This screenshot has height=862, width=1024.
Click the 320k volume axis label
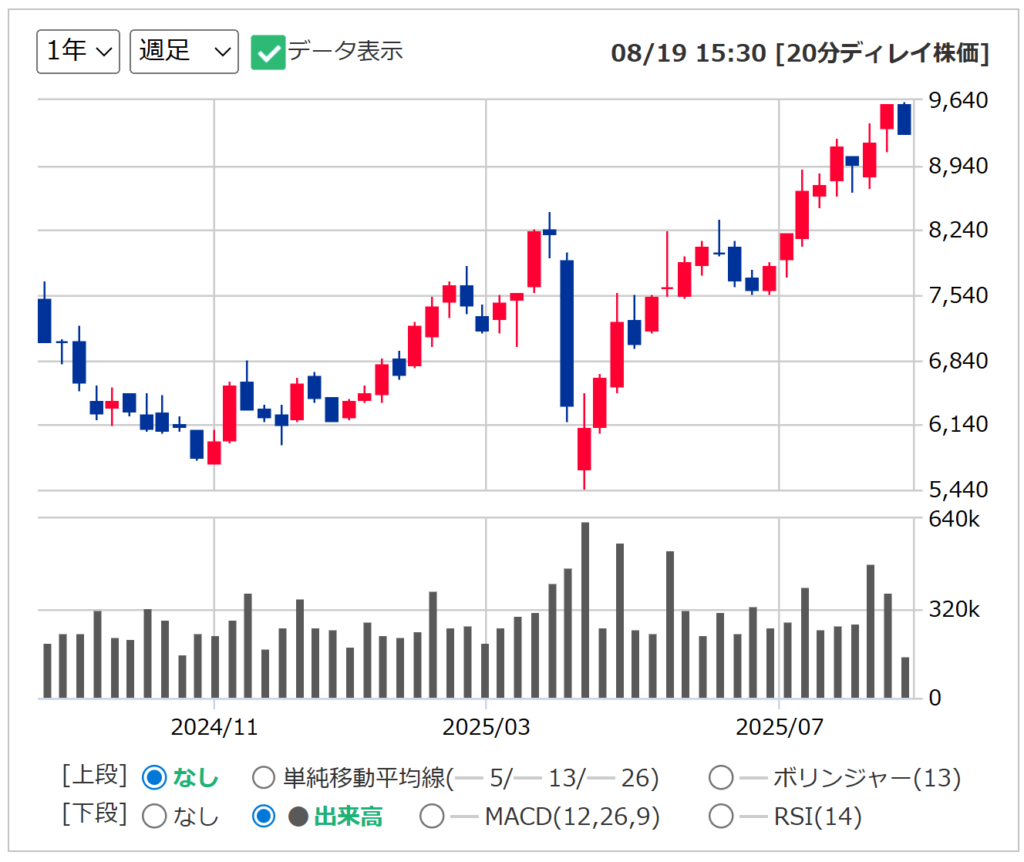tap(954, 609)
